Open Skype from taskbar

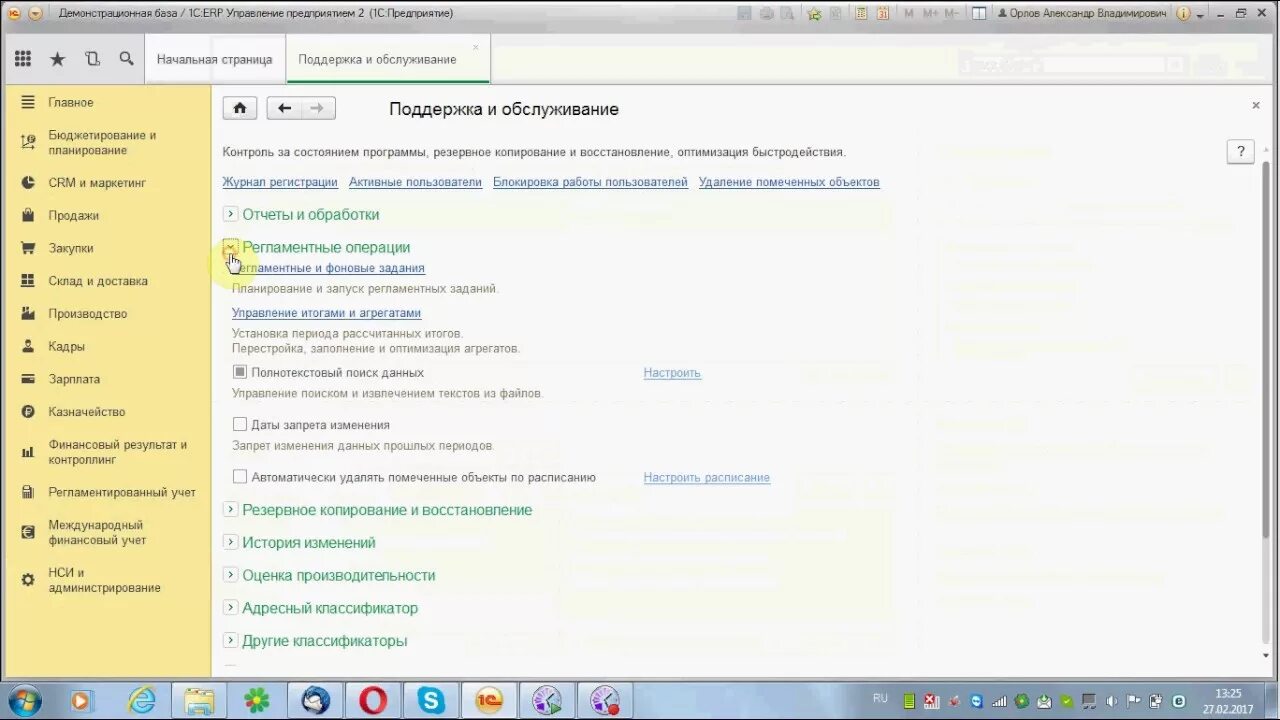(431, 700)
